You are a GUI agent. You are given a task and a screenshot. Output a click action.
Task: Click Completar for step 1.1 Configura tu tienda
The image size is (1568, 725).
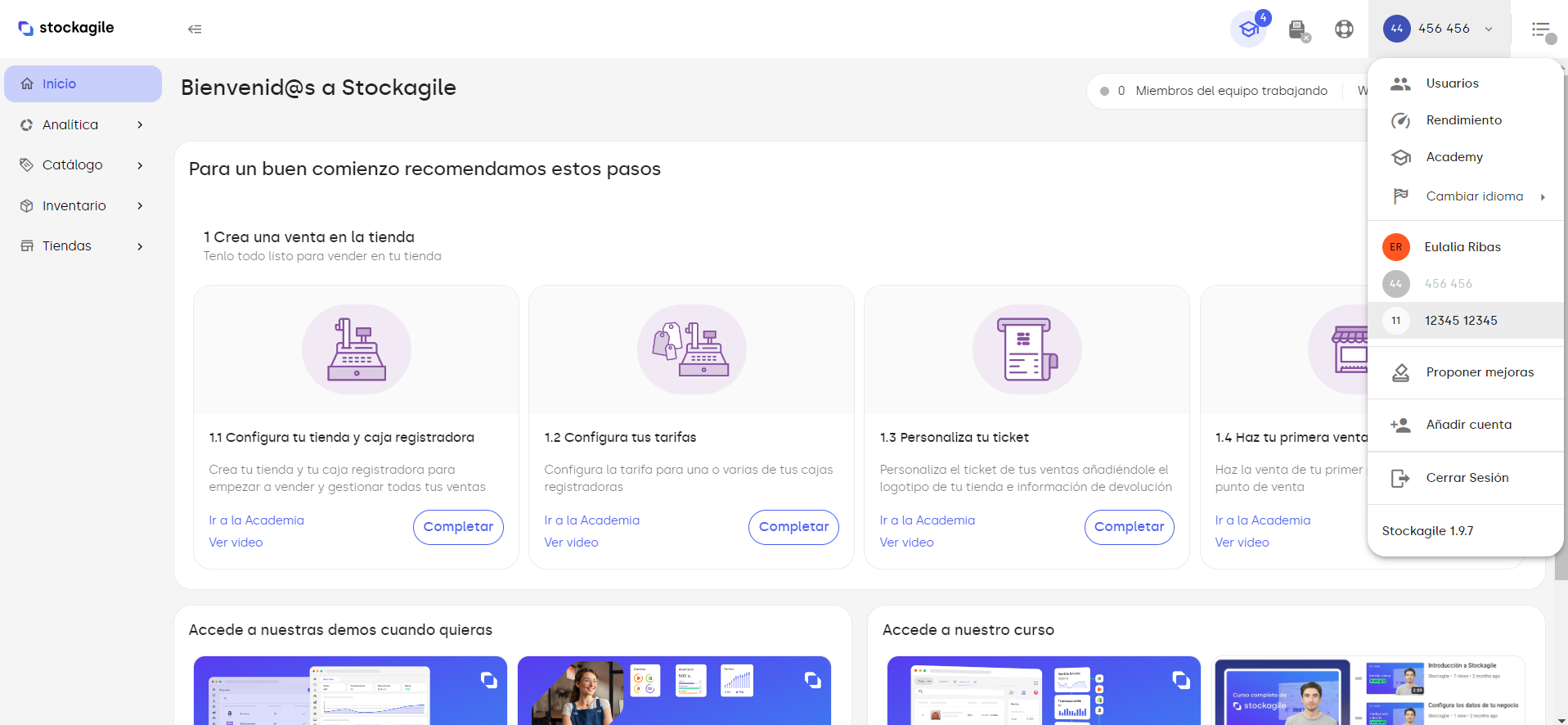(458, 527)
